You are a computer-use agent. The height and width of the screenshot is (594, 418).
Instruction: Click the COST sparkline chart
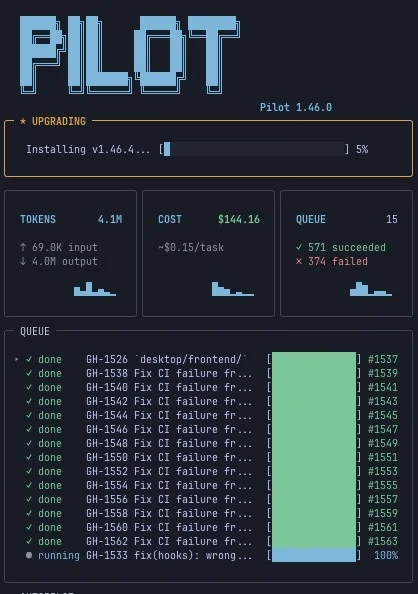pyautogui.click(x=233, y=289)
